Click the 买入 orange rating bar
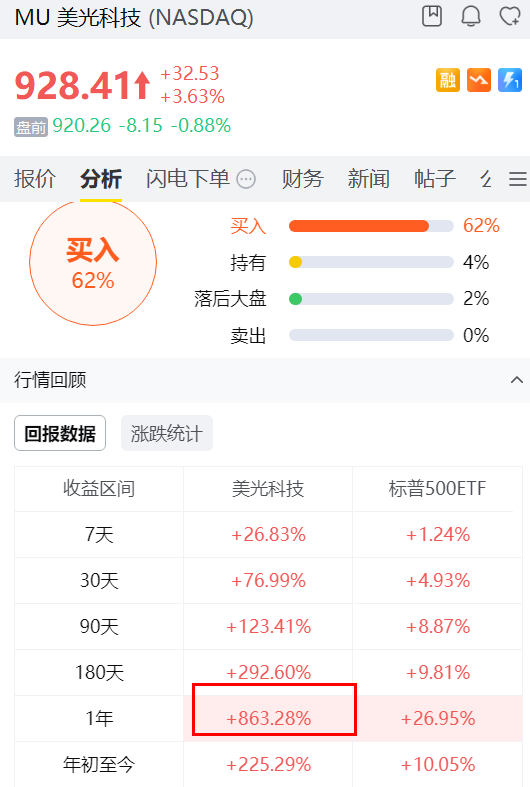This screenshot has height=787, width=530. [x=371, y=226]
